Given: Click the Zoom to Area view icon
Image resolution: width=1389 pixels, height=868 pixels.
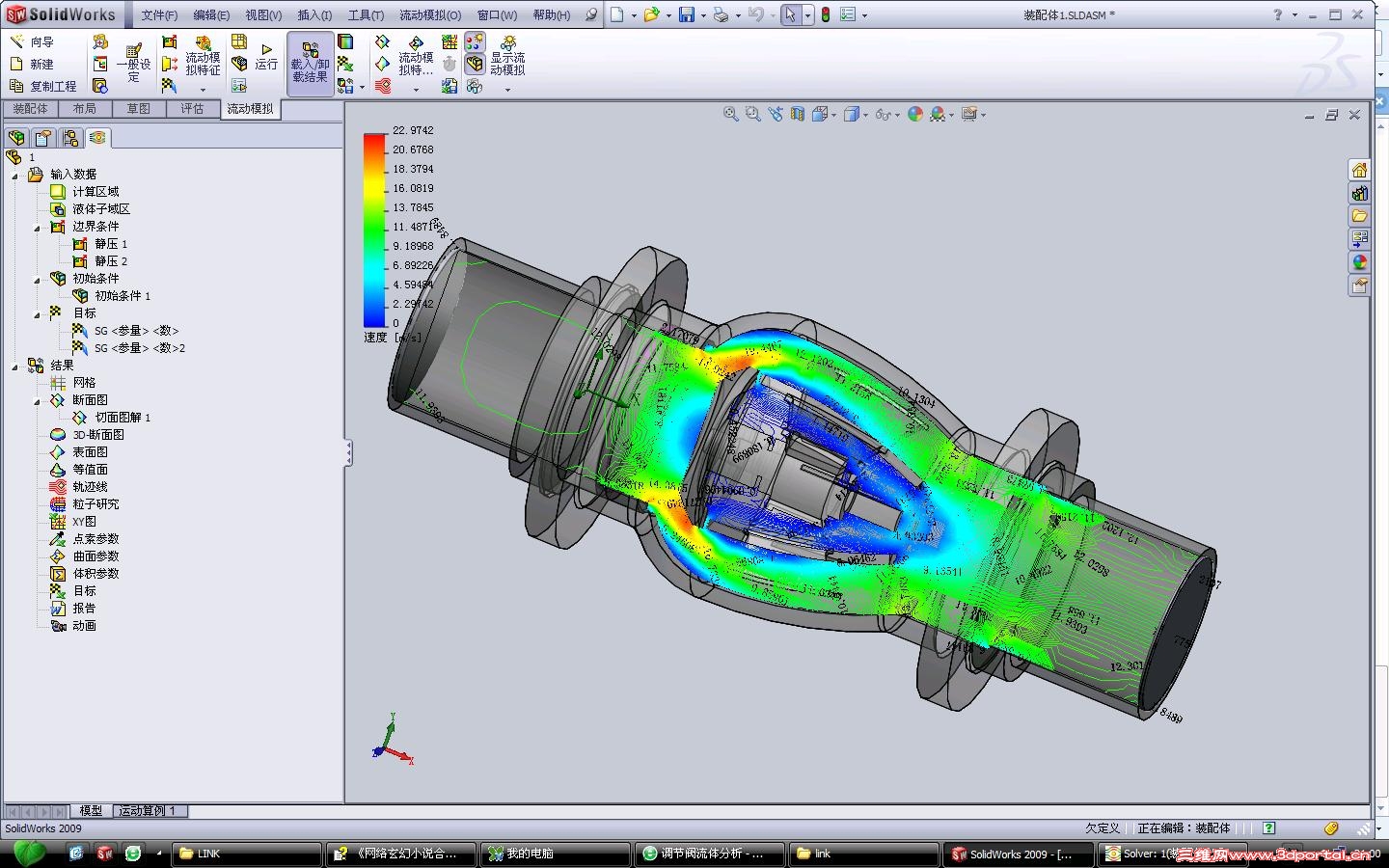Looking at the screenshot, I should coord(753,115).
